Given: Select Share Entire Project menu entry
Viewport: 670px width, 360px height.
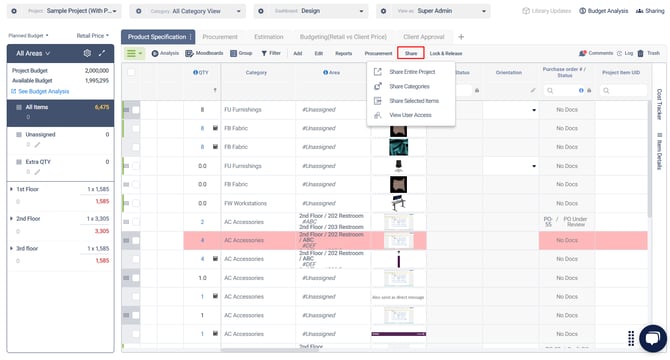Looking at the screenshot, I should coord(411,72).
